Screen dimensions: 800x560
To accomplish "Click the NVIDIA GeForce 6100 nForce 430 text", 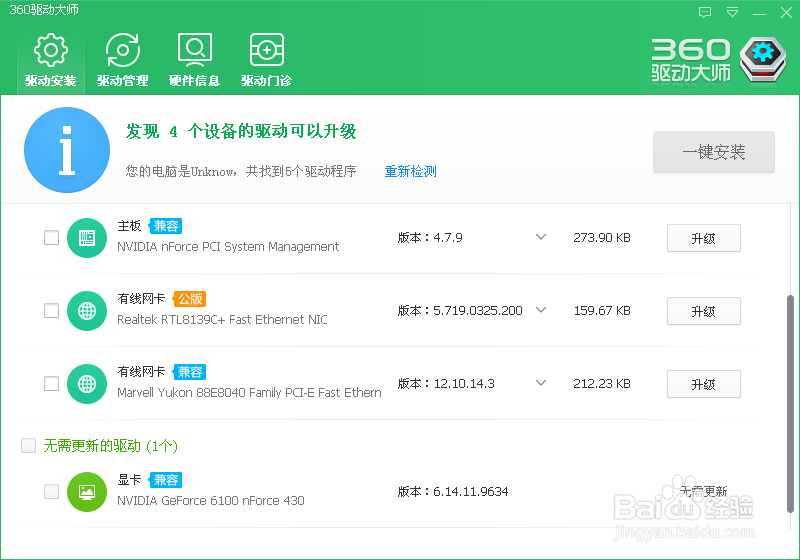I will (211, 501).
